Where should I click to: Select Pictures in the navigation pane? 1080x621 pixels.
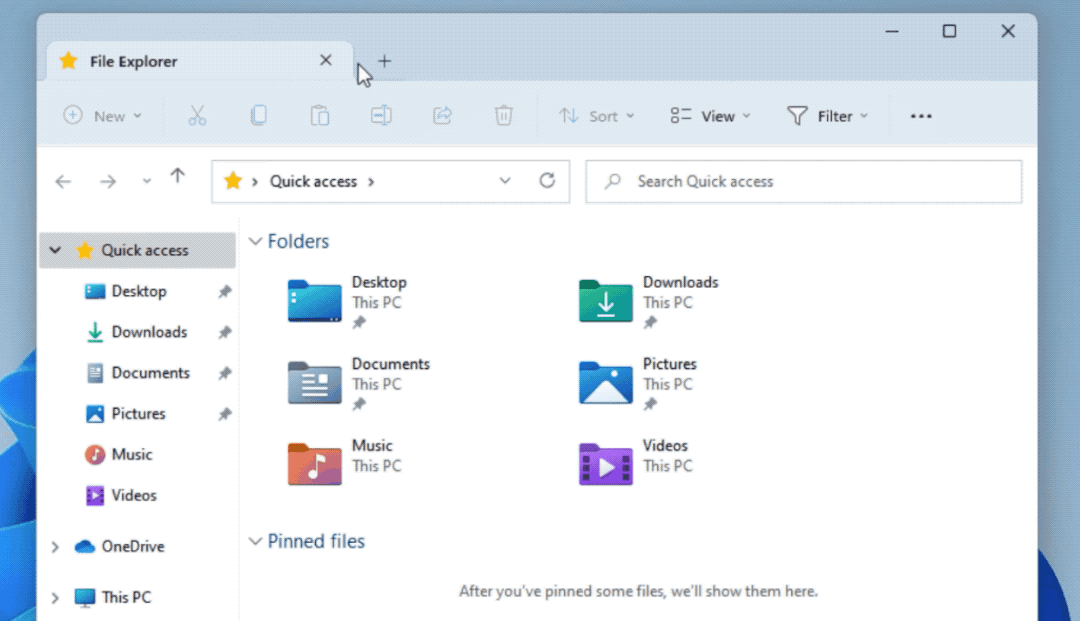138,414
